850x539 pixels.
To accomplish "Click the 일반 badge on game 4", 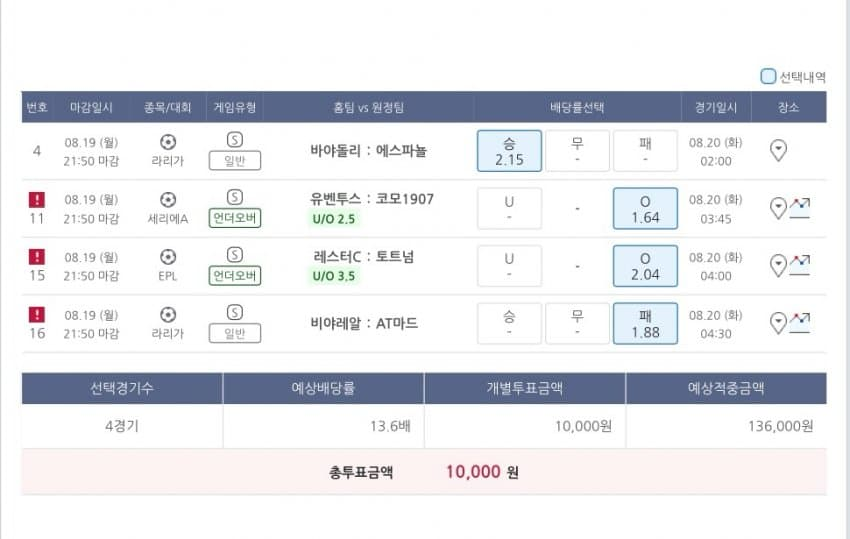I will (235, 160).
